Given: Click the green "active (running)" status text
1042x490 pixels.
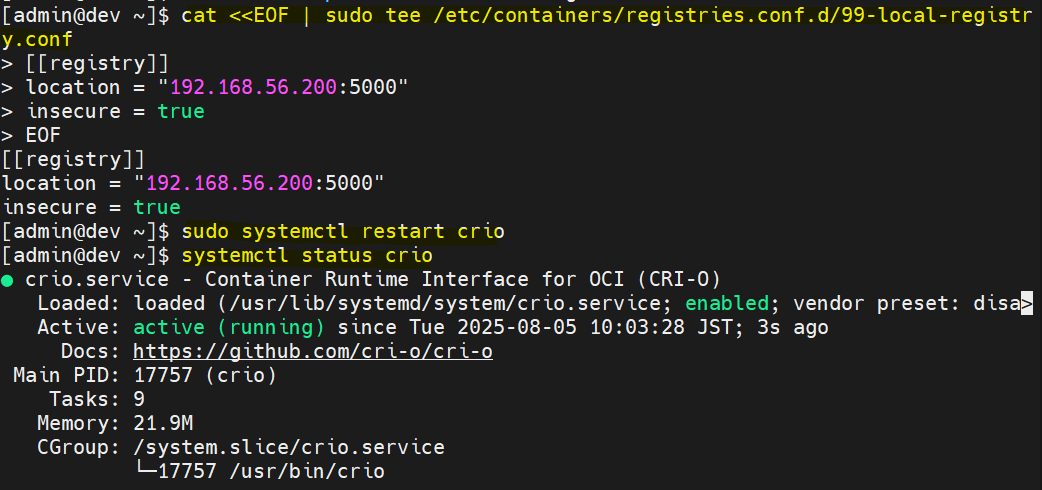Looking at the screenshot, I should tap(228, 327).
